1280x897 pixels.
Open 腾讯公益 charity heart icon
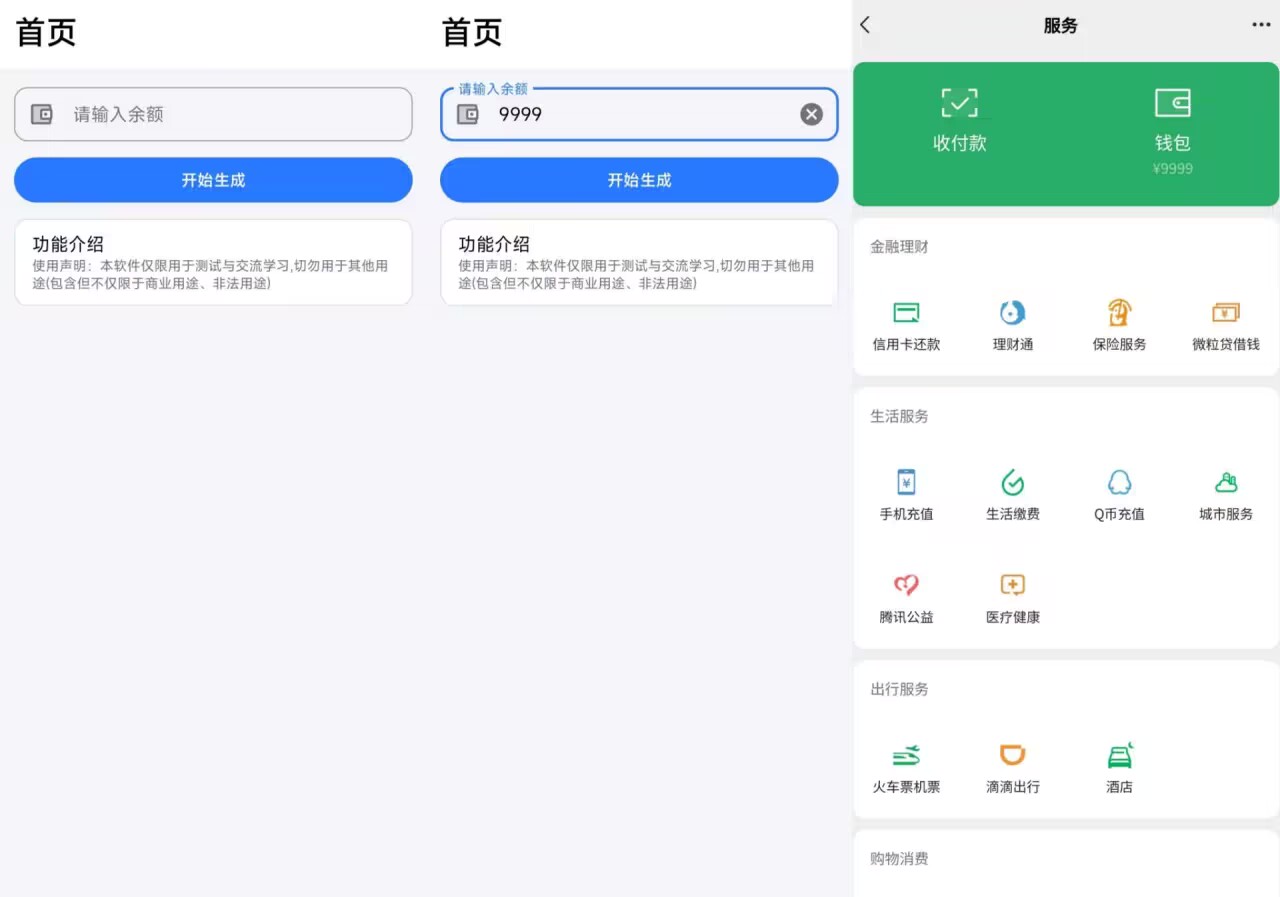906,585
